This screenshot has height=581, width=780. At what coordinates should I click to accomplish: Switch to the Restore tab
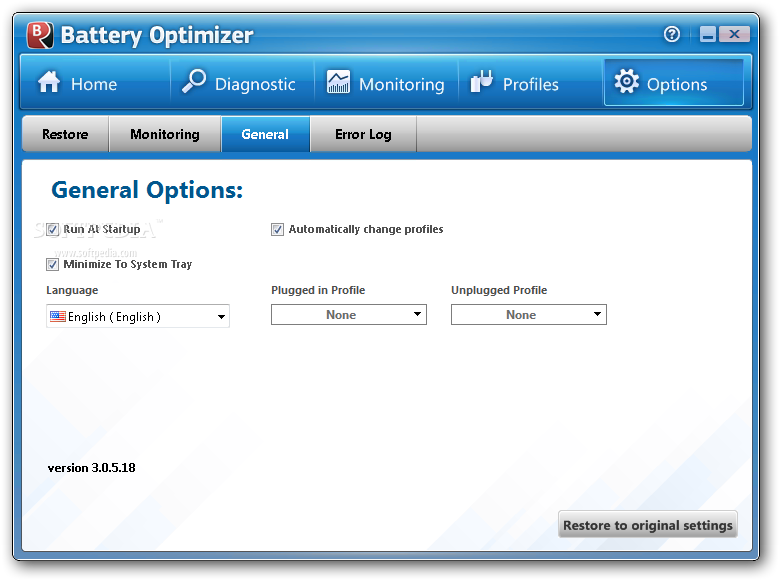tap(65, 134)
